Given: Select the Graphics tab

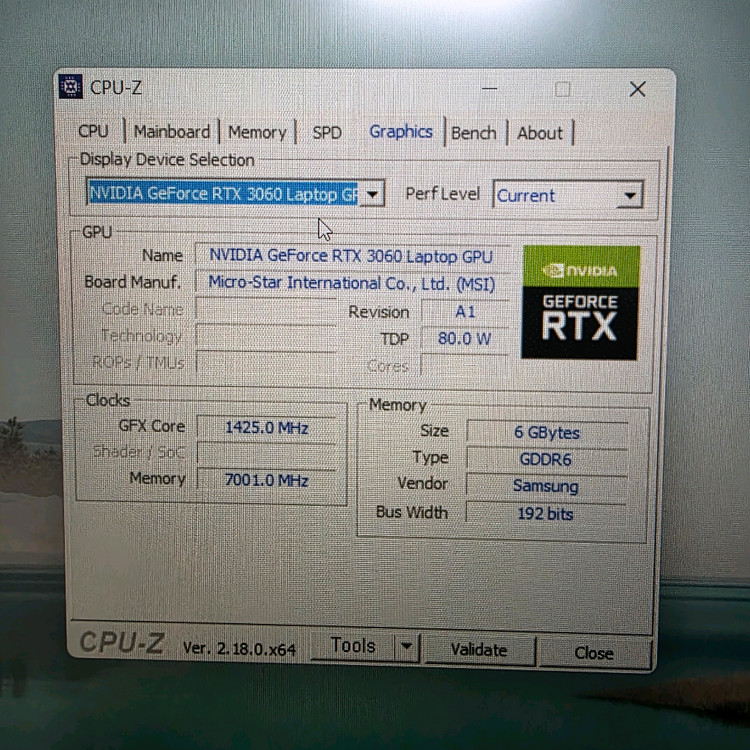Looking at the screenshot, I should pyautogui.click(x=401, y=132).
